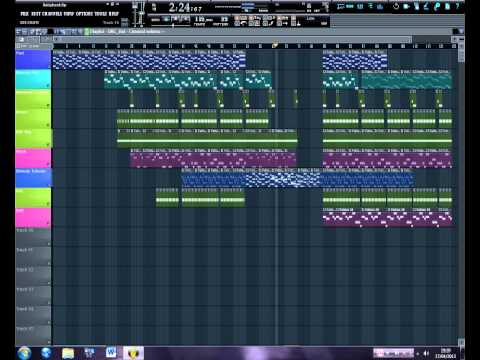
Task: Select the purple clip on the ninth track
Action: tap(387, 217)
